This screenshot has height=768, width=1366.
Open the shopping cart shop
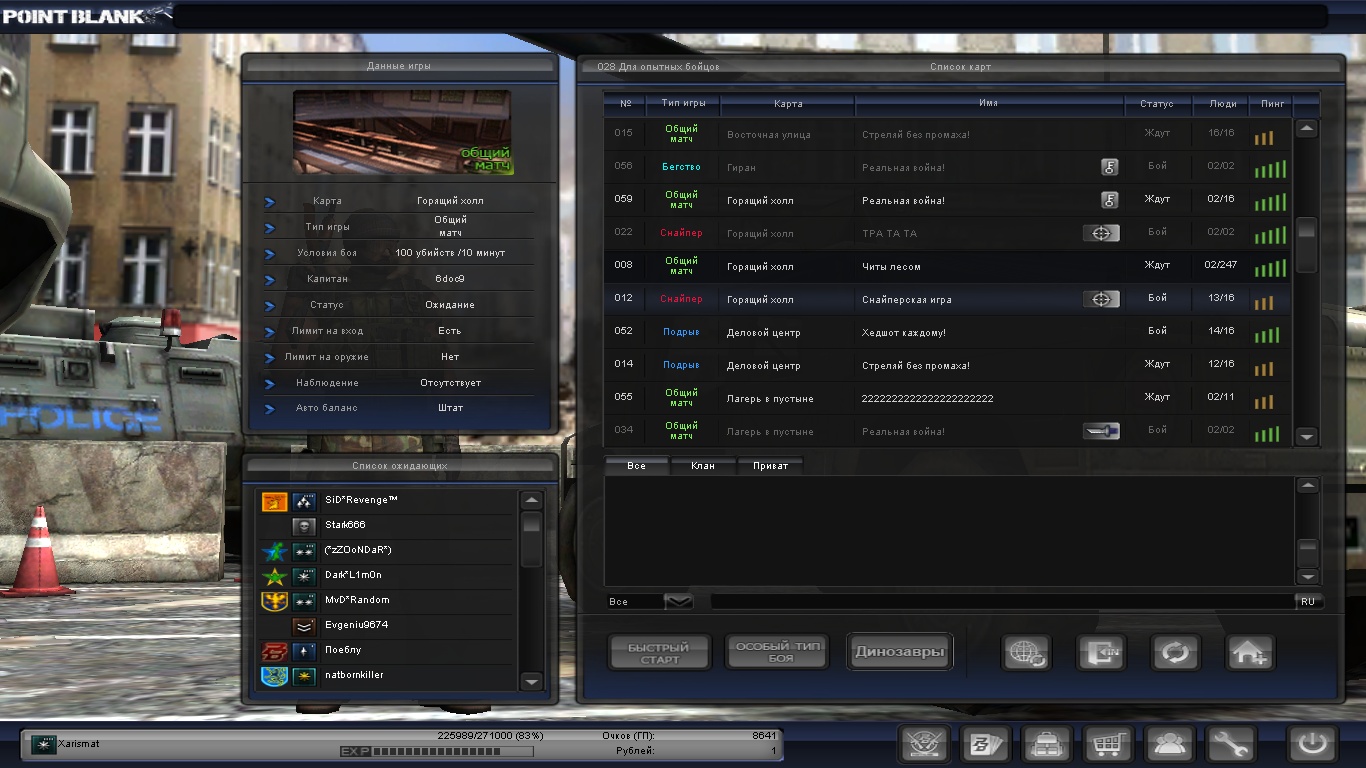tap(1108, 744)
